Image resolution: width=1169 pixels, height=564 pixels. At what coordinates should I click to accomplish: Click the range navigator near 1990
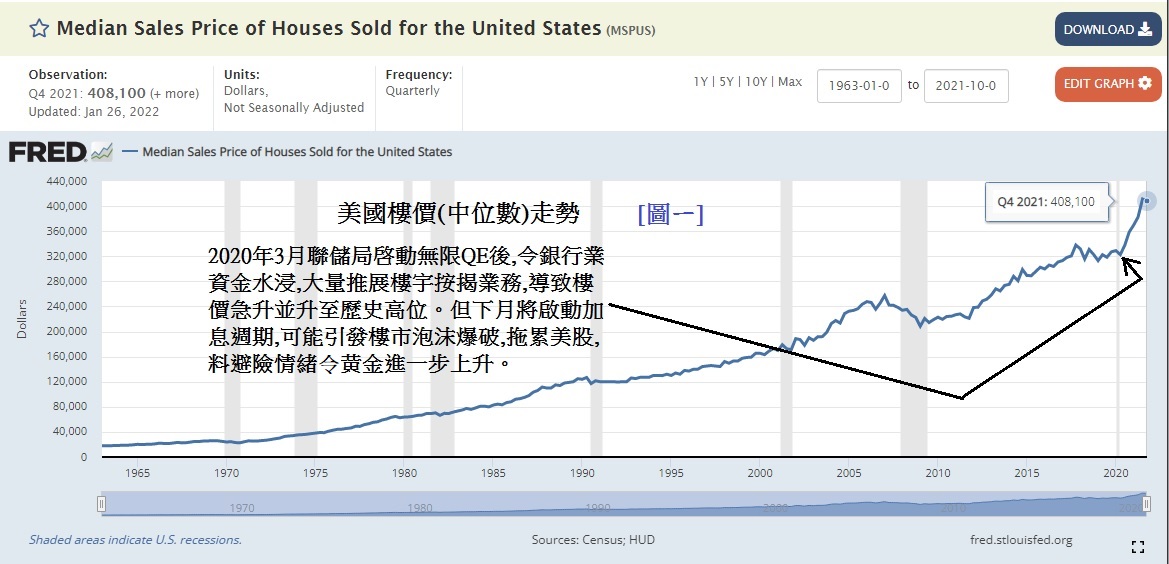598,506
